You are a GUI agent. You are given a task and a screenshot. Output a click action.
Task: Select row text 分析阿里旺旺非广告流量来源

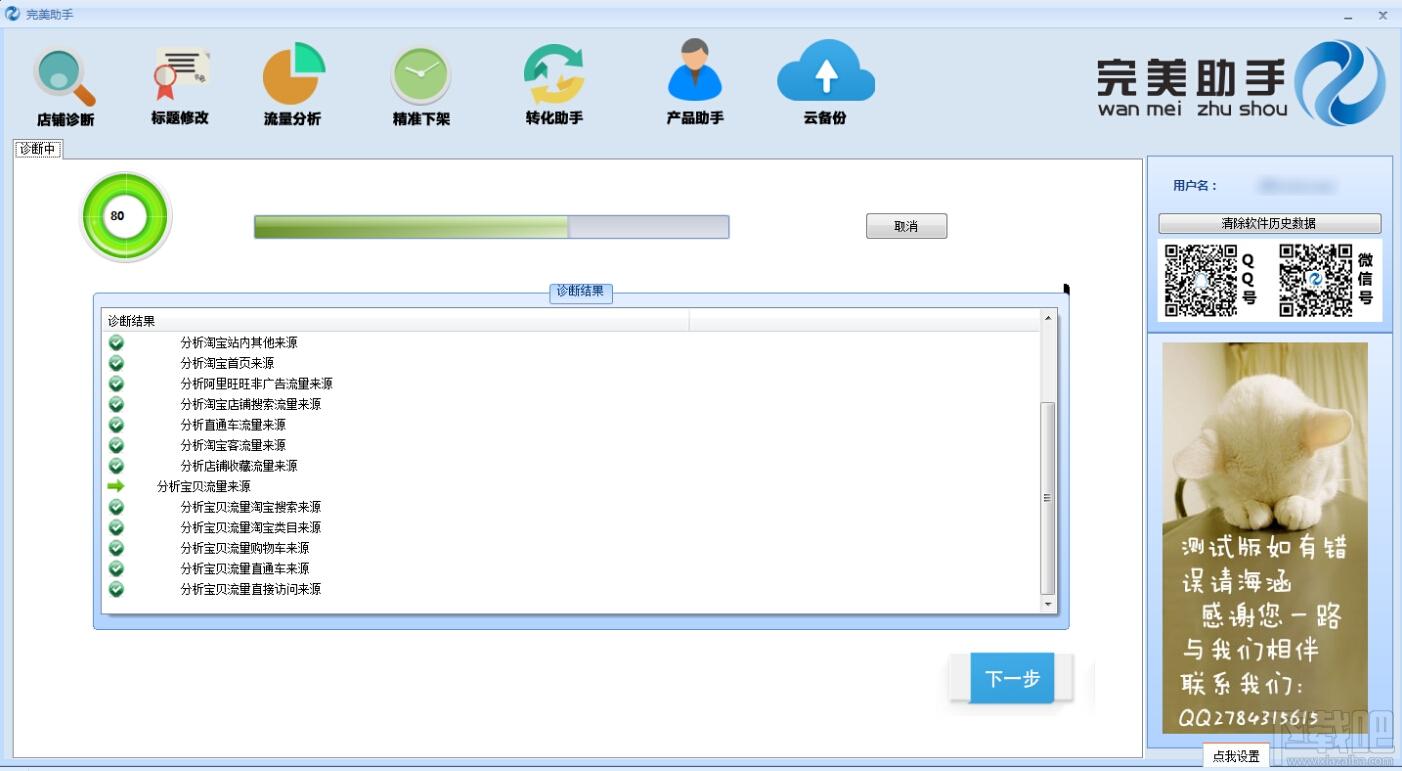point(256,383)
